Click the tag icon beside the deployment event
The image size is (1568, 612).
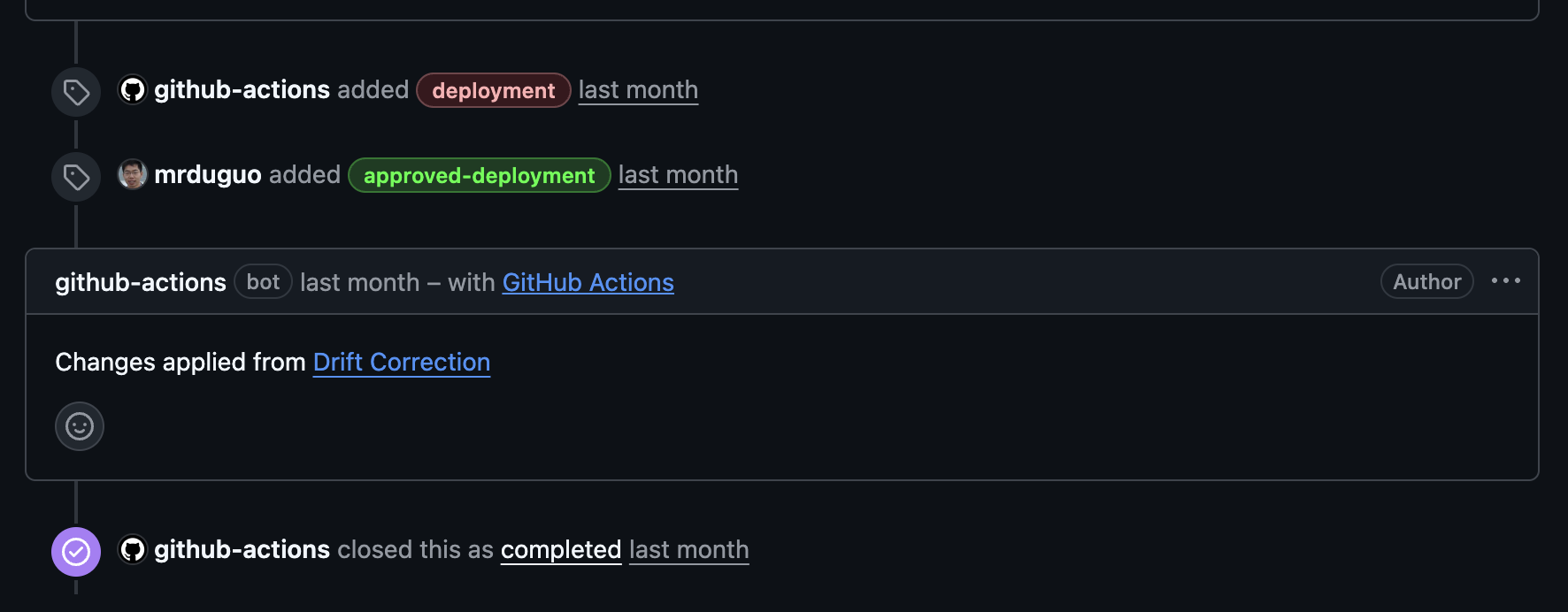click(x=76, y=92)
